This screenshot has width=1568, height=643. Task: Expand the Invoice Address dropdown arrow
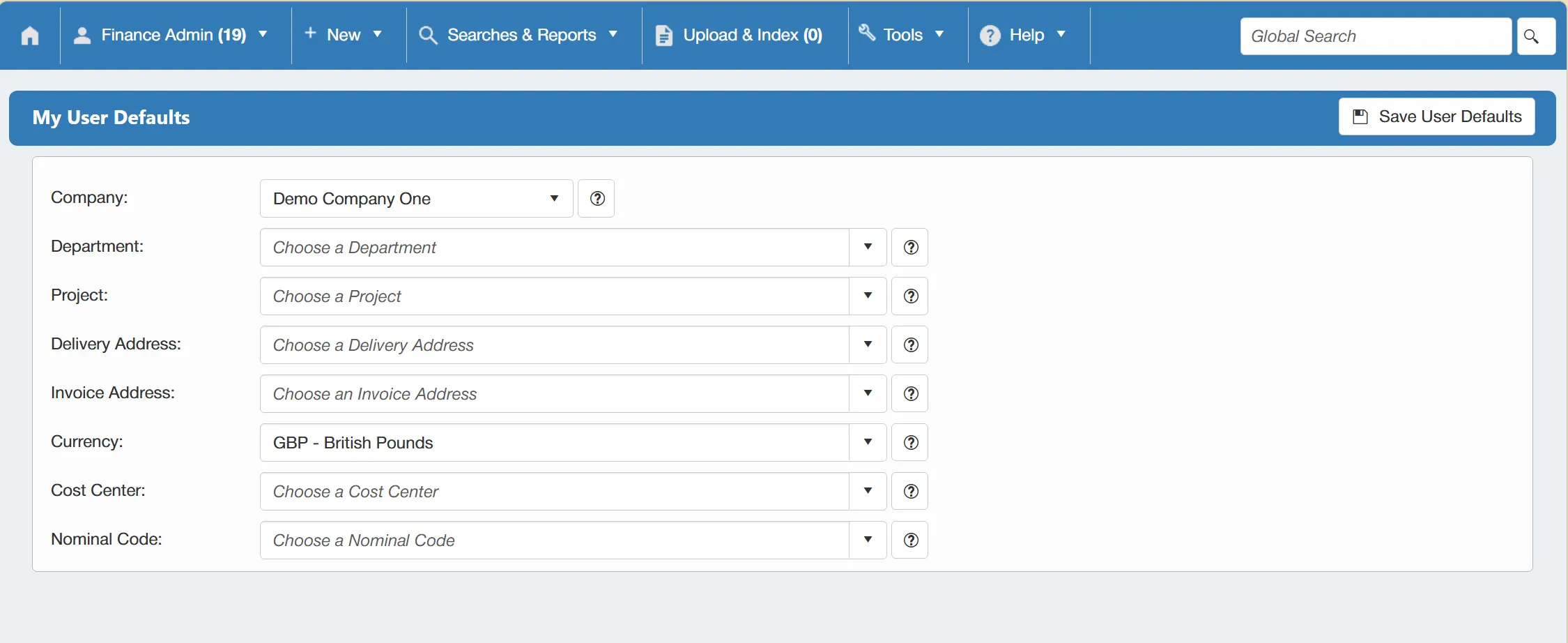pos(868,394)
